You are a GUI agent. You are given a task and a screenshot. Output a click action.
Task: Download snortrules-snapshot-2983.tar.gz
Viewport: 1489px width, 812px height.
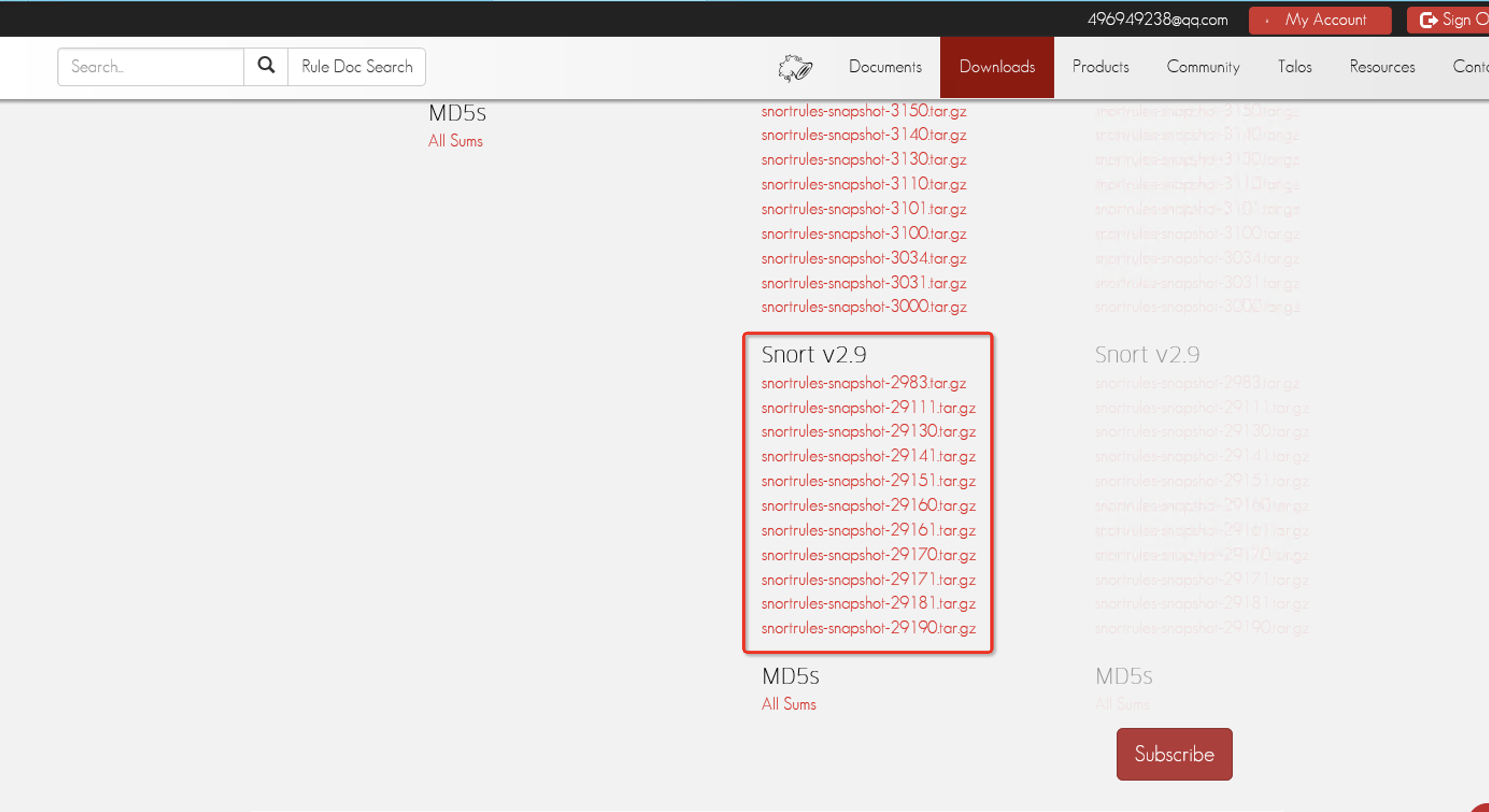[x=863, y=383]
